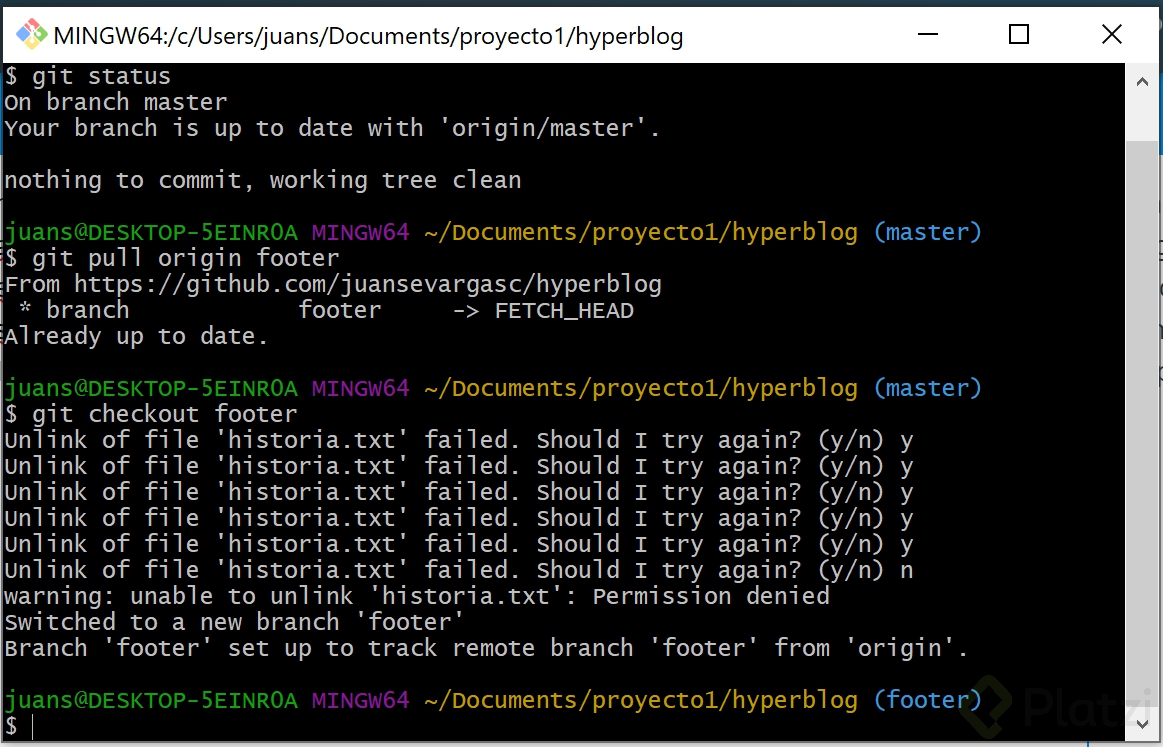Minimize the MINGW64 terminal window
This screenshot has width=1163, height=747.
pyautogui.click(x=927, y=35)
